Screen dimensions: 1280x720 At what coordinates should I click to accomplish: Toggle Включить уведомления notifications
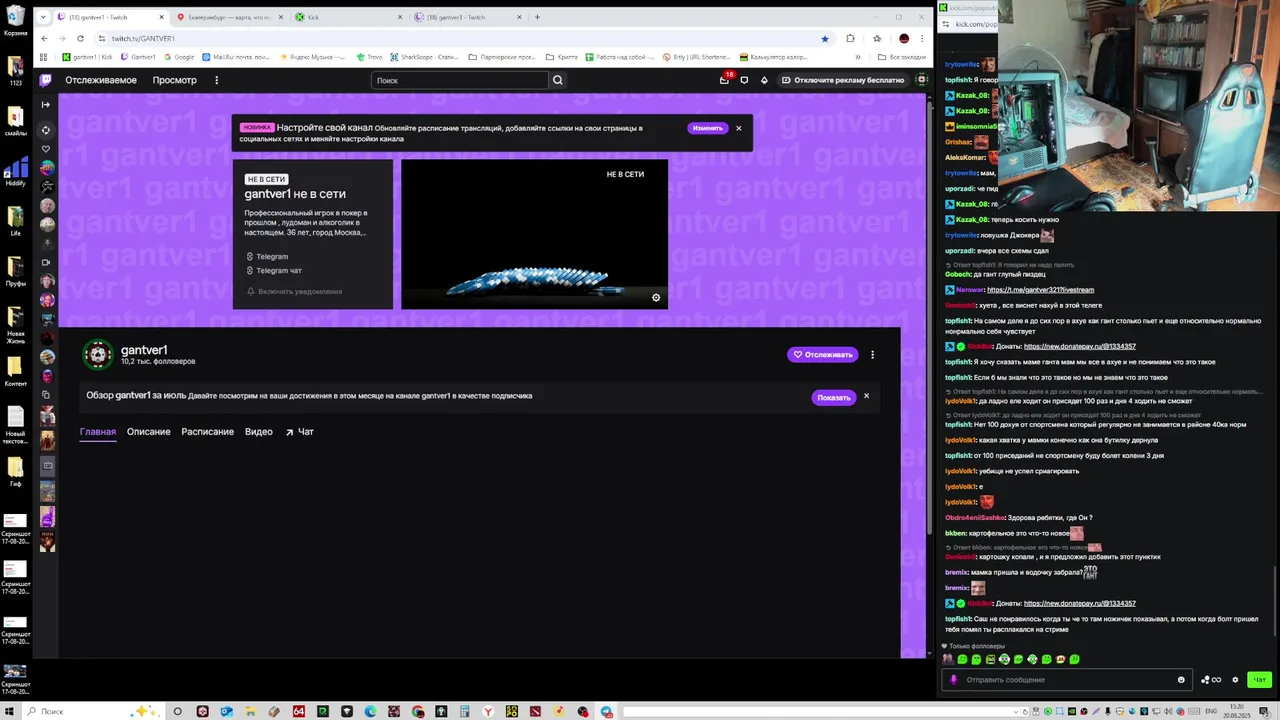tap(294, 291)
